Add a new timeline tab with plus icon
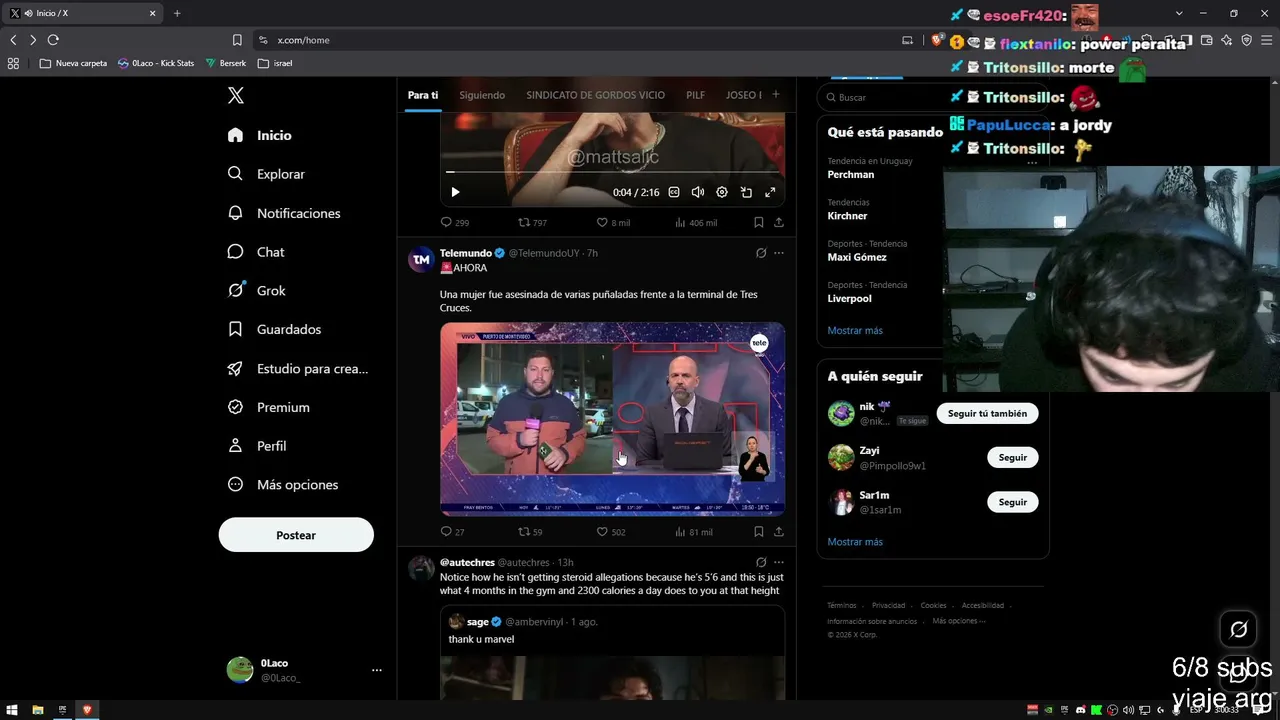Image resolution: width=1280 pixels, height=720 pixels. pos(776,95)
